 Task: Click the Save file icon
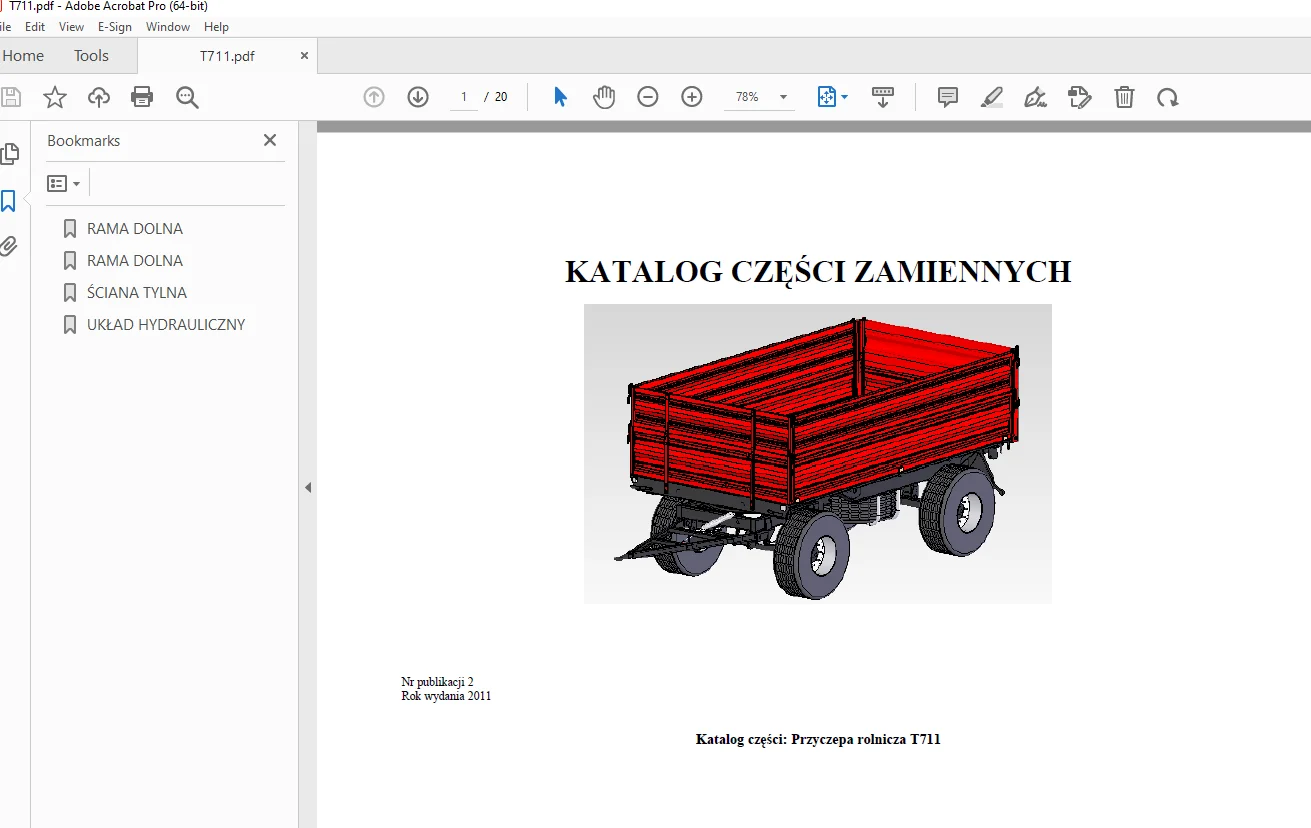pyautogui.click(x=10, y=97)
